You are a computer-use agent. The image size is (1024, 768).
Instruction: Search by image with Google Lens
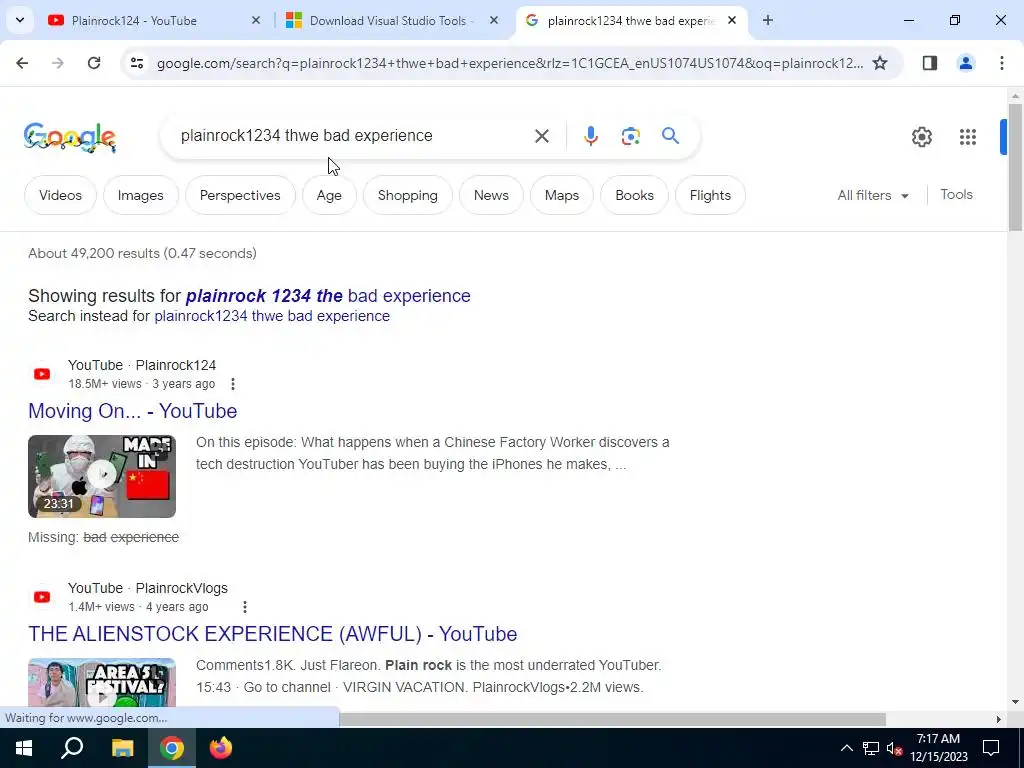(630, 136)
